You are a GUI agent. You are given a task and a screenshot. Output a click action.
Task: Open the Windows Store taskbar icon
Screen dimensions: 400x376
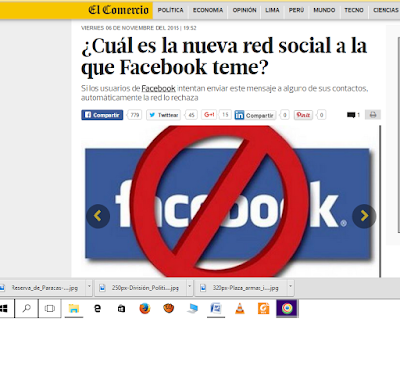[121, 309]
